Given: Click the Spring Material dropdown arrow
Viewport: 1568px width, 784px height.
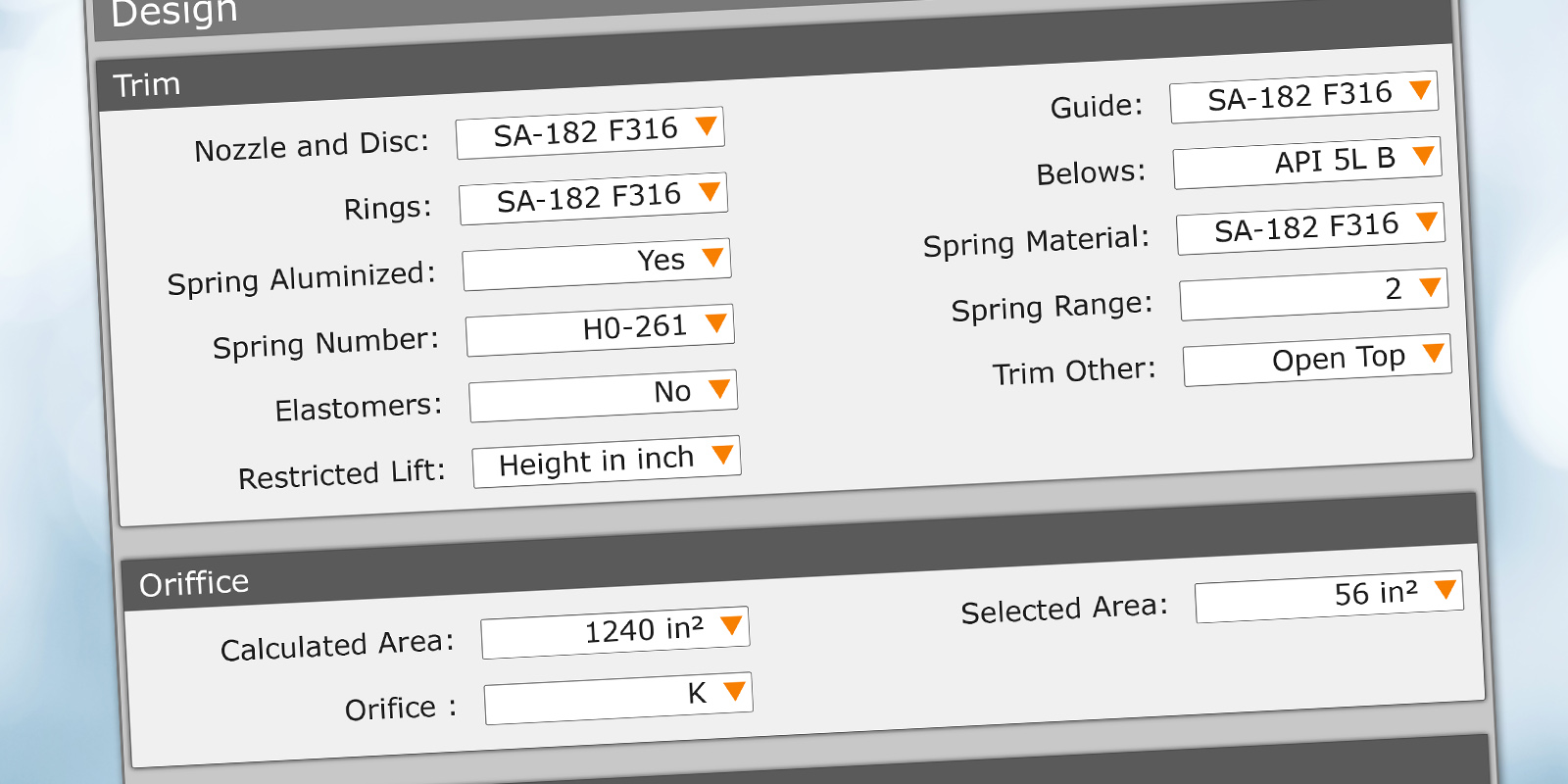Looking at the screenshot, I should (1427, 221).
